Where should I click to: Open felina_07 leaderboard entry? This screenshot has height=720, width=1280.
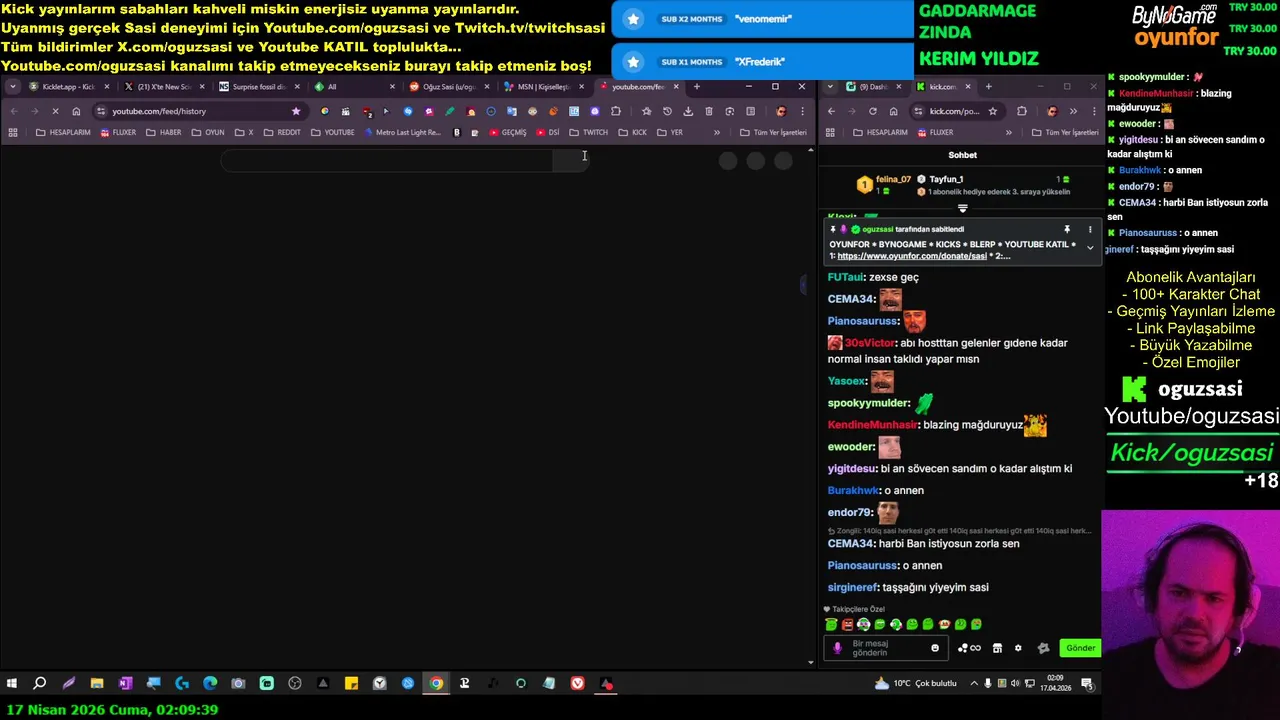884,185
